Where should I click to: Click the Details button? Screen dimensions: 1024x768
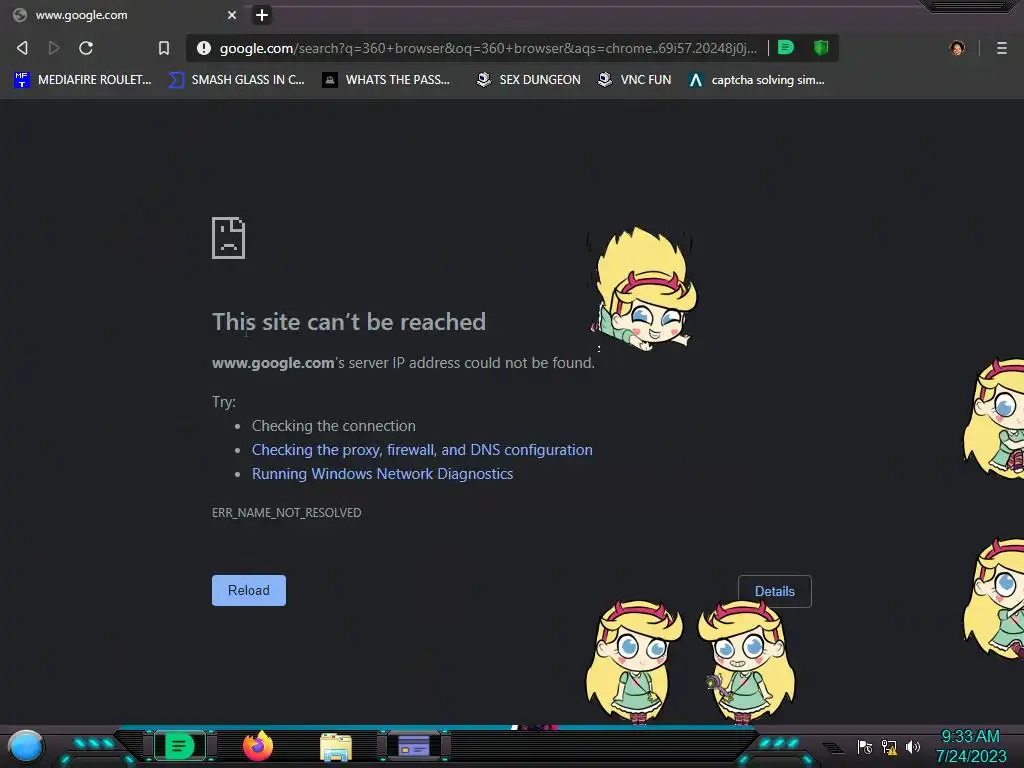tap(775, 591)
